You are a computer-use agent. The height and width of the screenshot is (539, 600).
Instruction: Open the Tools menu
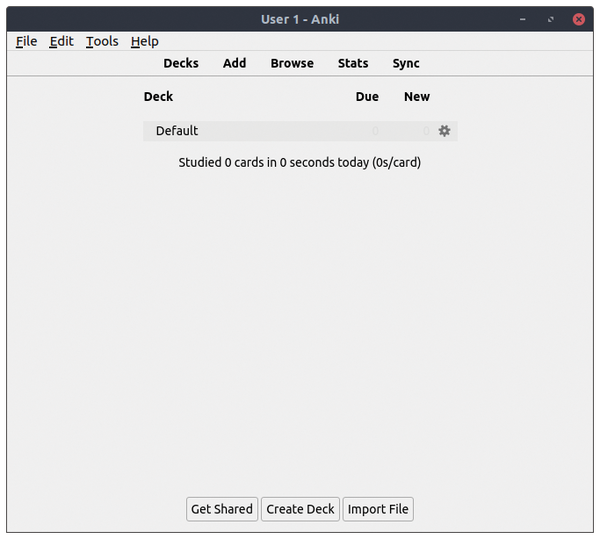point(102,41)
